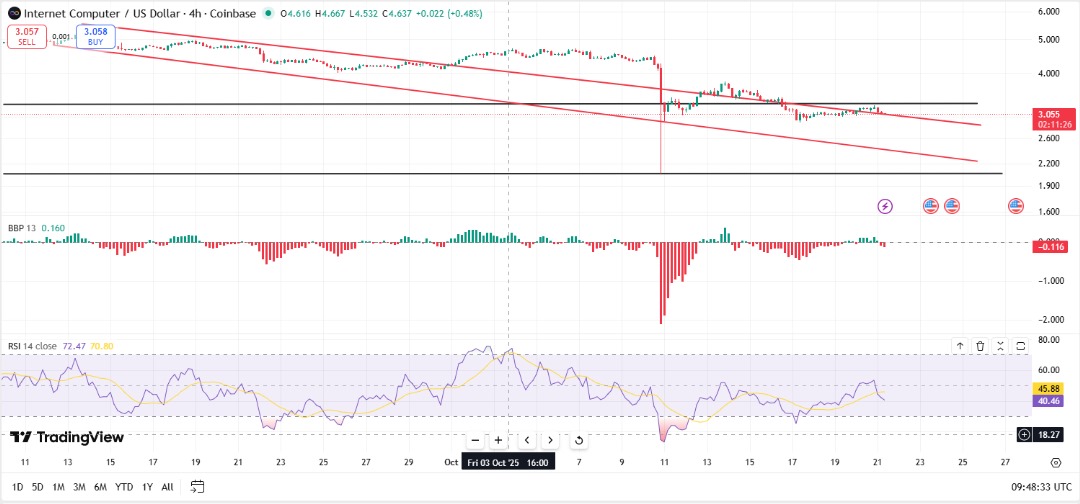Click the 2.200 price axis label
Viewport: 1080px width, 504px height.
[x=1048, y=163]
